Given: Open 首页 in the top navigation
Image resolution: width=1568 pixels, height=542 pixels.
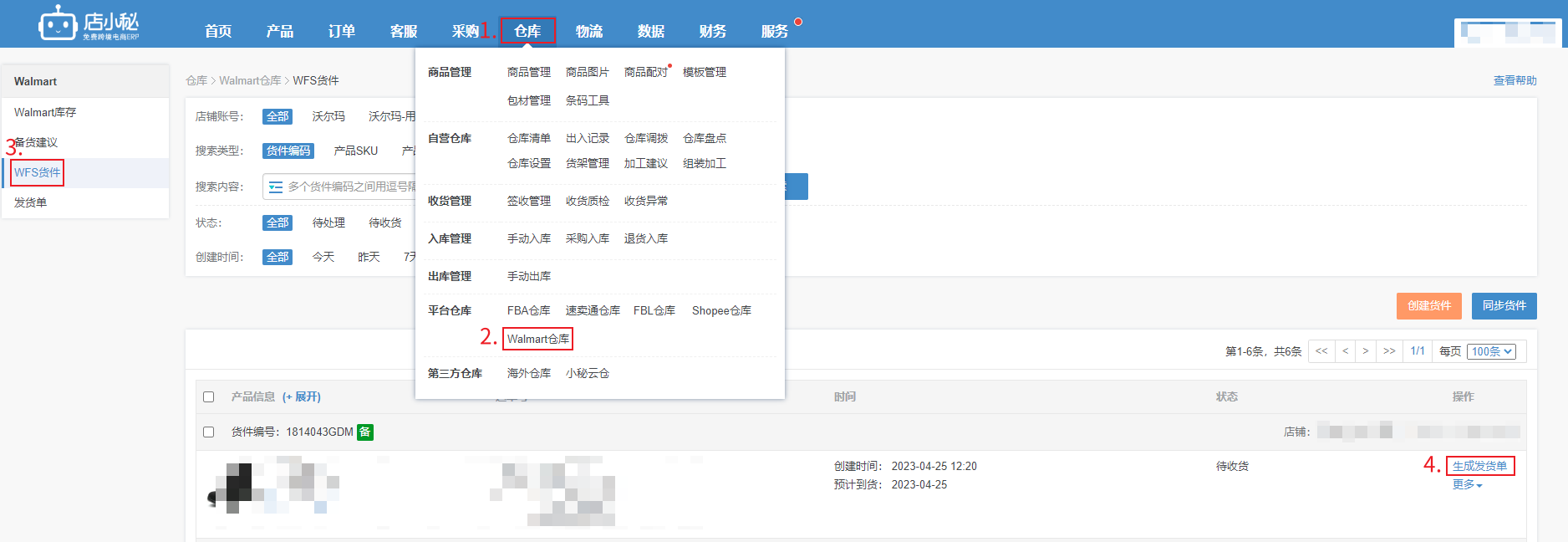Looking at the screenshot, I should click(x=218, y=31).
